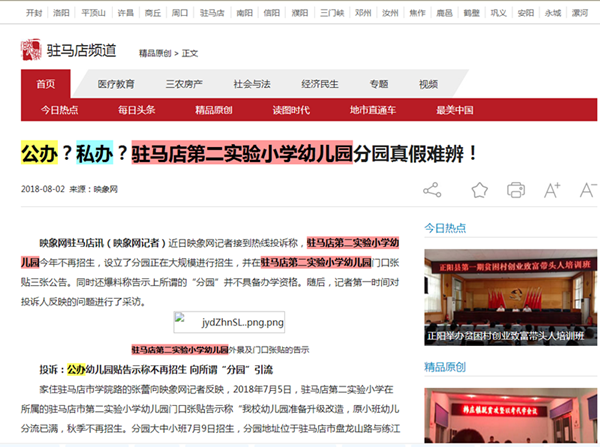This screenshot has width=600, height=447.
Task: Go to the 商丘 city link
Action: pyautogui.click(x=153, y=13)
